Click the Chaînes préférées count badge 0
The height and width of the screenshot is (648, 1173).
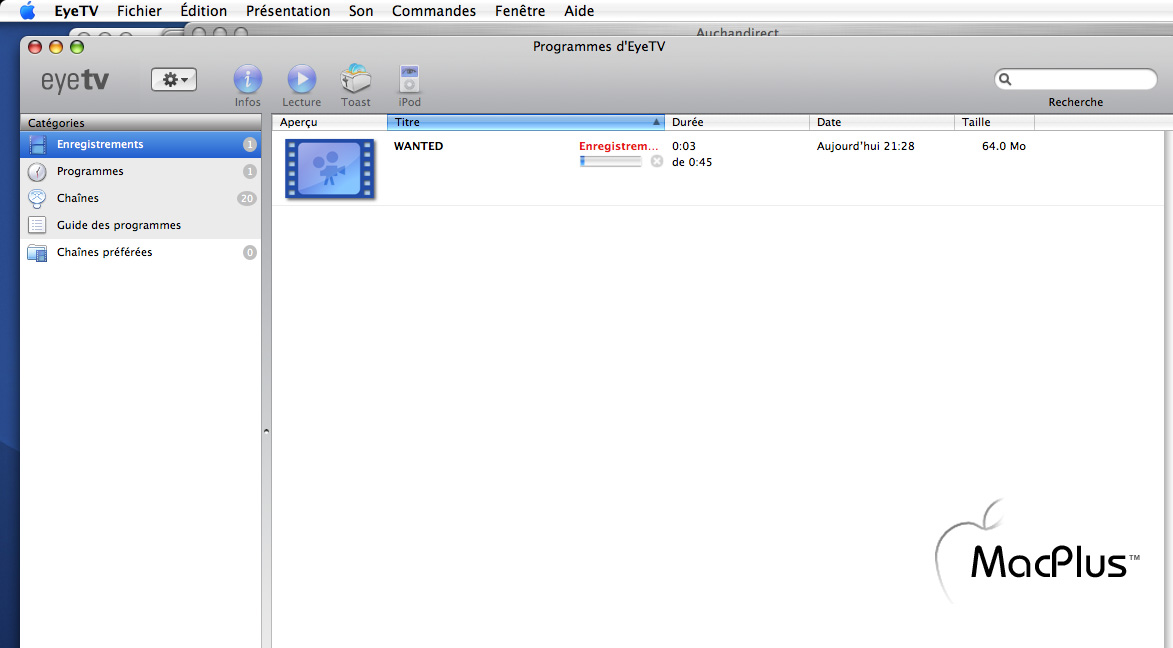point(250,252)
